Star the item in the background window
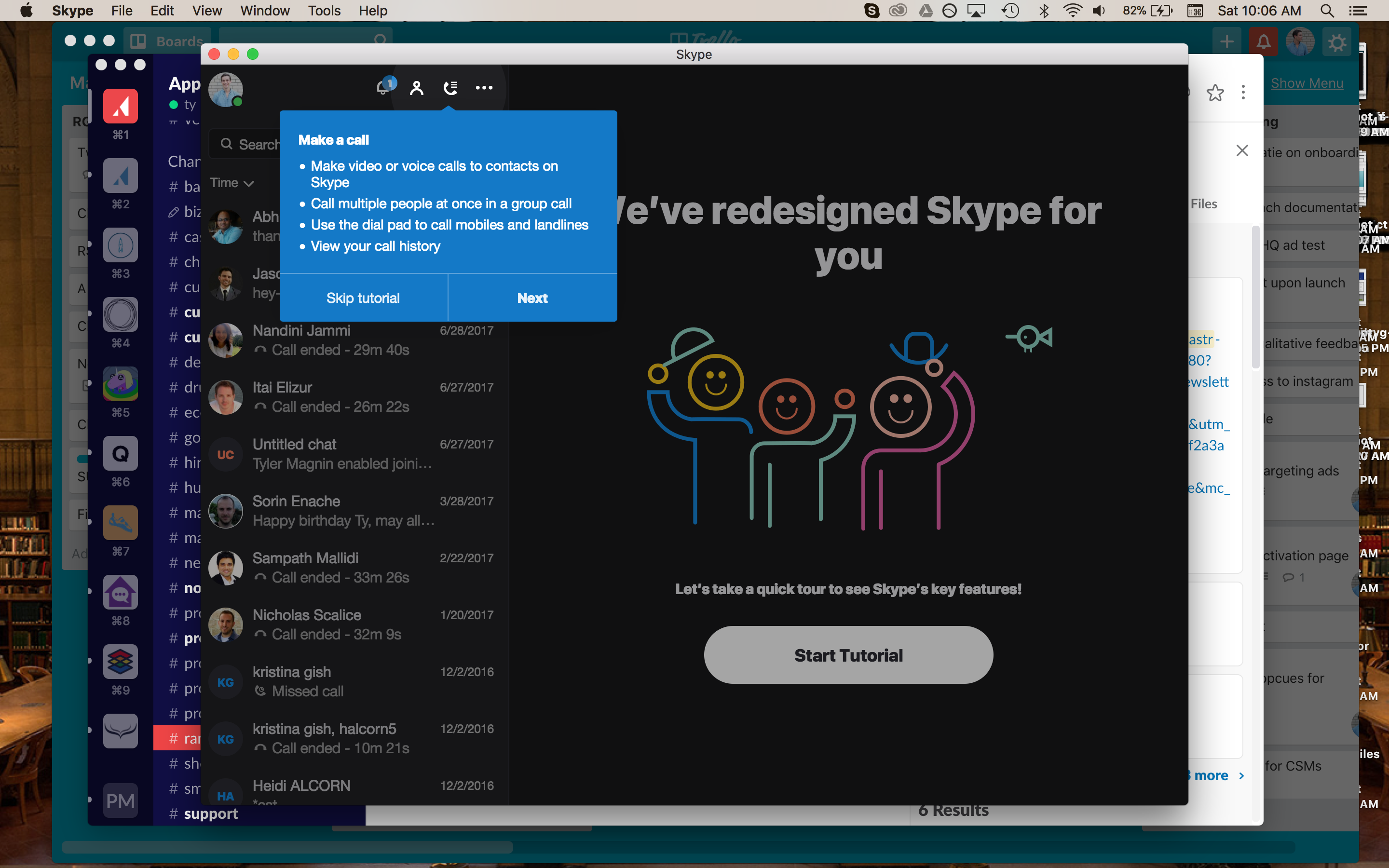1389x868 pixels. (1215, 93)
